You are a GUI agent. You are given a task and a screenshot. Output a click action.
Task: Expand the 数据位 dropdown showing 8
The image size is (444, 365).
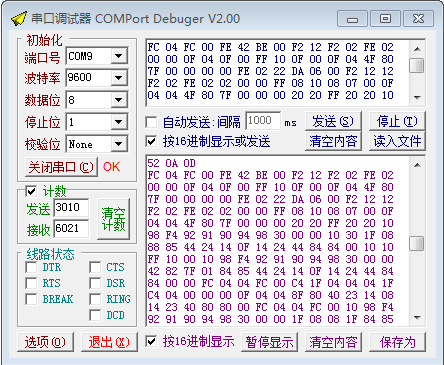(119, 100)
